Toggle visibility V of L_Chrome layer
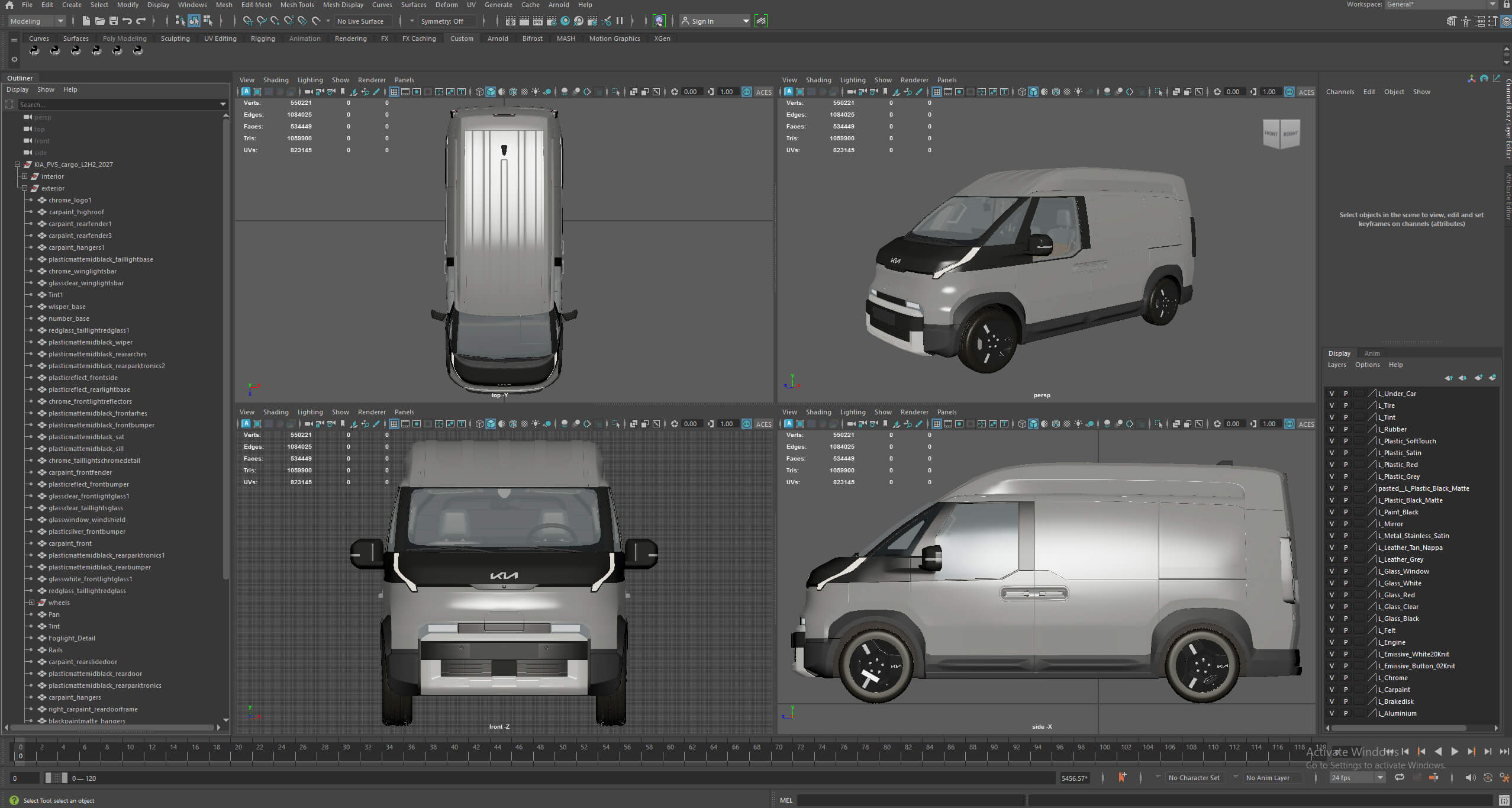1512x808 pixels. (x=1332, y=678)
